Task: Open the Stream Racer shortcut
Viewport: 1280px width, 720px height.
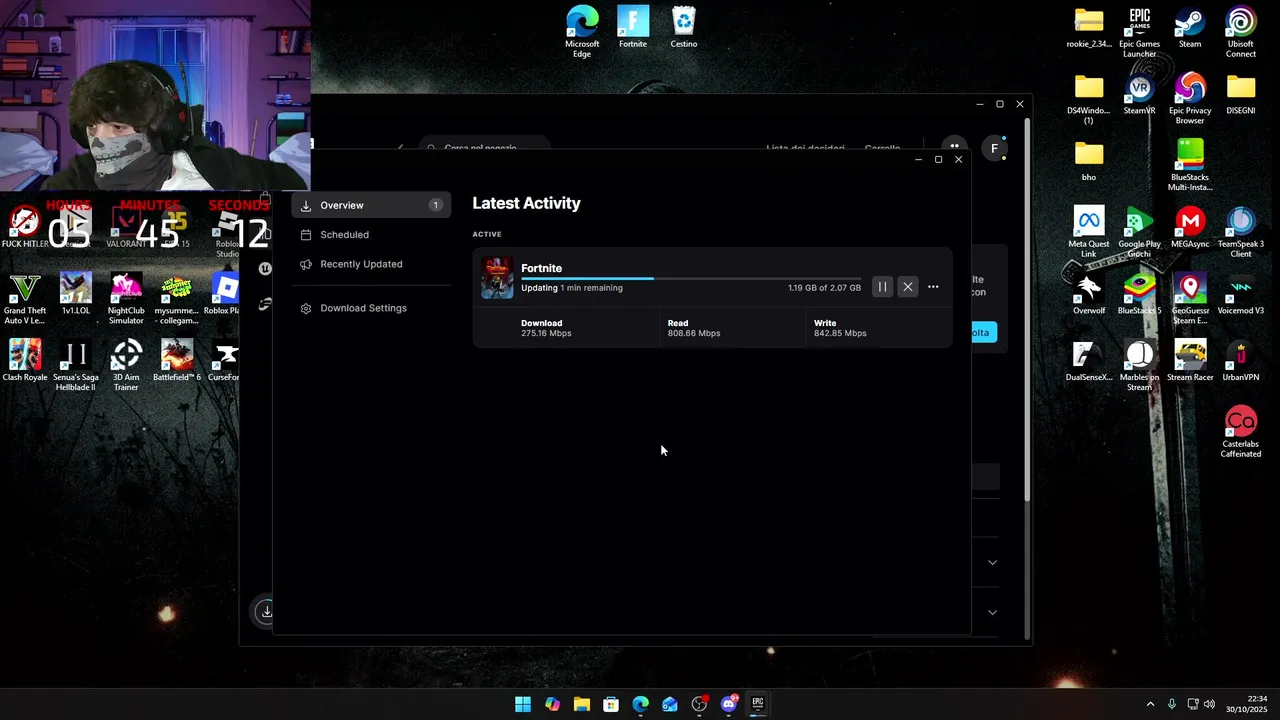Action: coord(1190,362)
